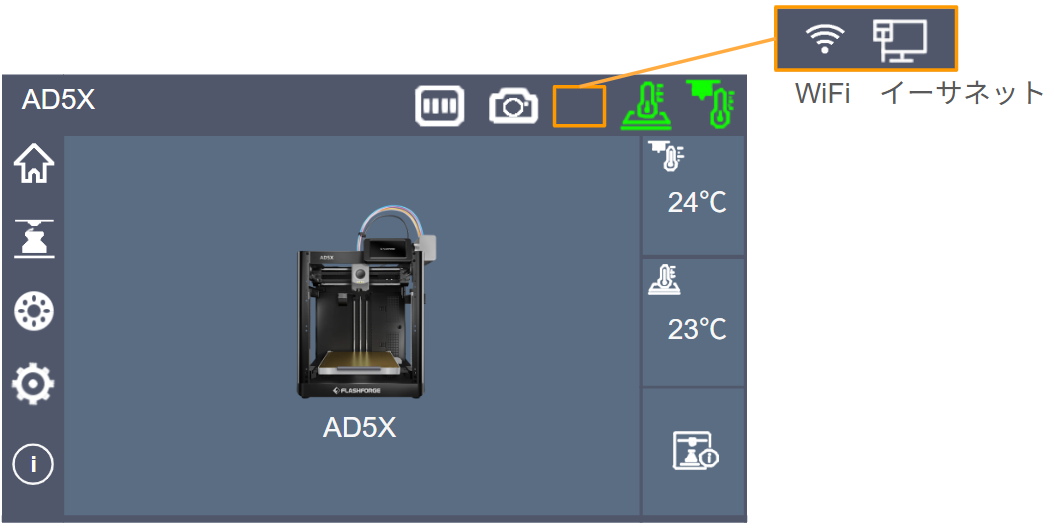Click the small nozzle icon above 24°C

[x=667, y=156]
